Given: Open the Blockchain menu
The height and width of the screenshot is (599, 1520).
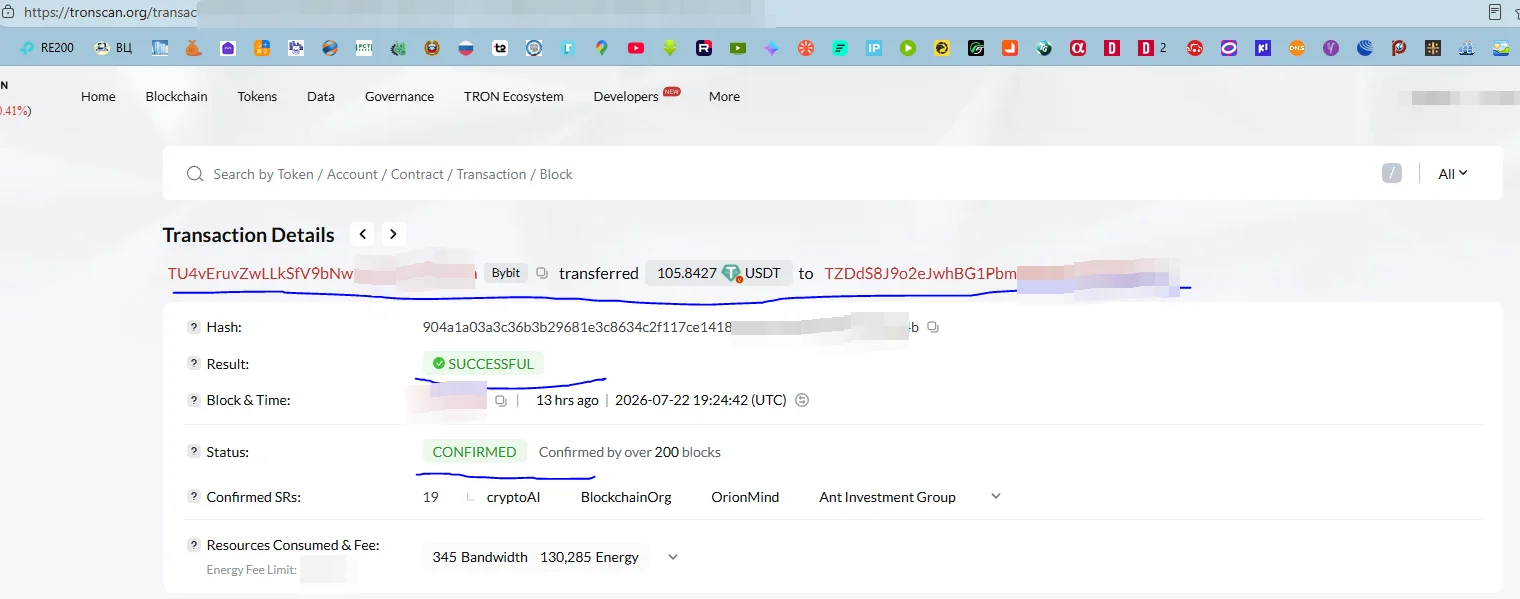Looking at the screenshot, I should [177, 97].
